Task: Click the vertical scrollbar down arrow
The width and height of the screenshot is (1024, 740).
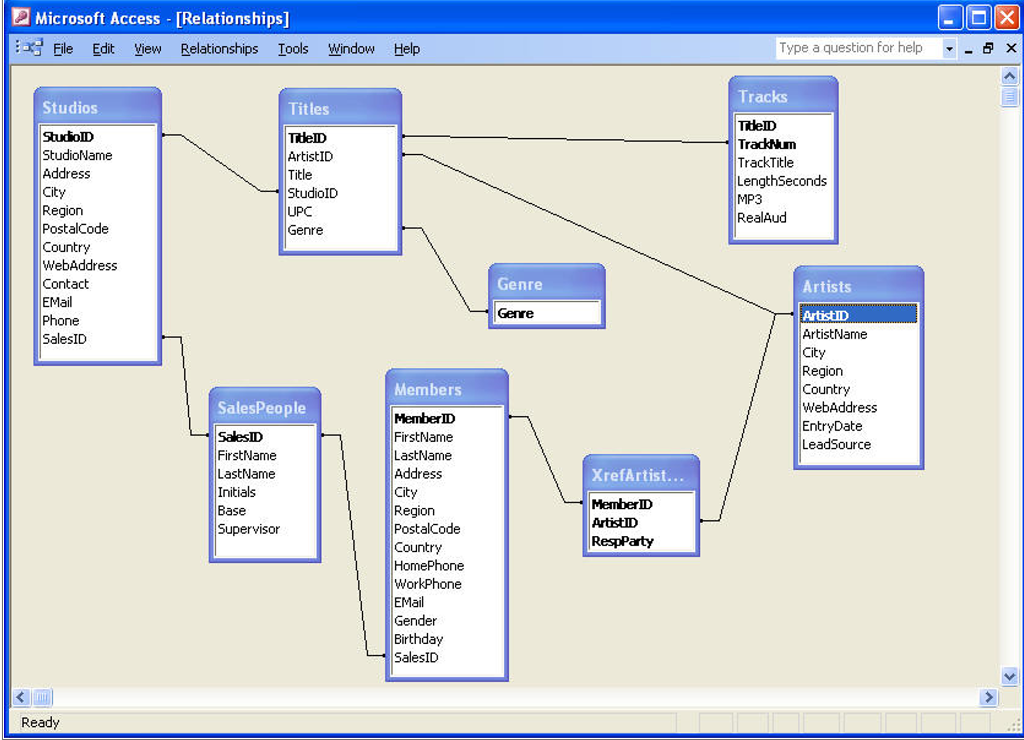Action: click(1010, 676)
